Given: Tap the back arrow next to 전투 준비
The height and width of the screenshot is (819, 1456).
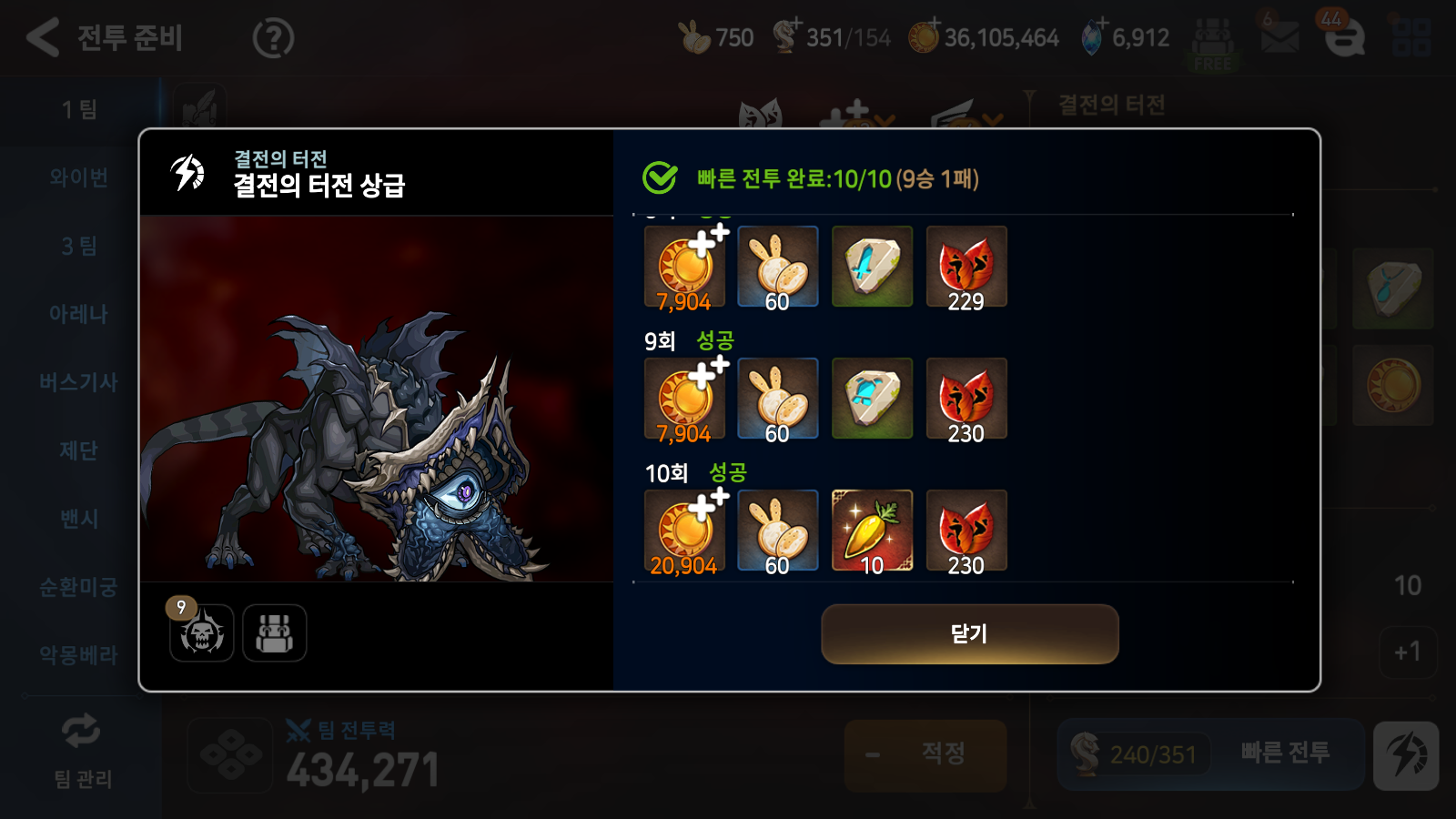Looking at the screenshot, I should click(x=42, y=37).
